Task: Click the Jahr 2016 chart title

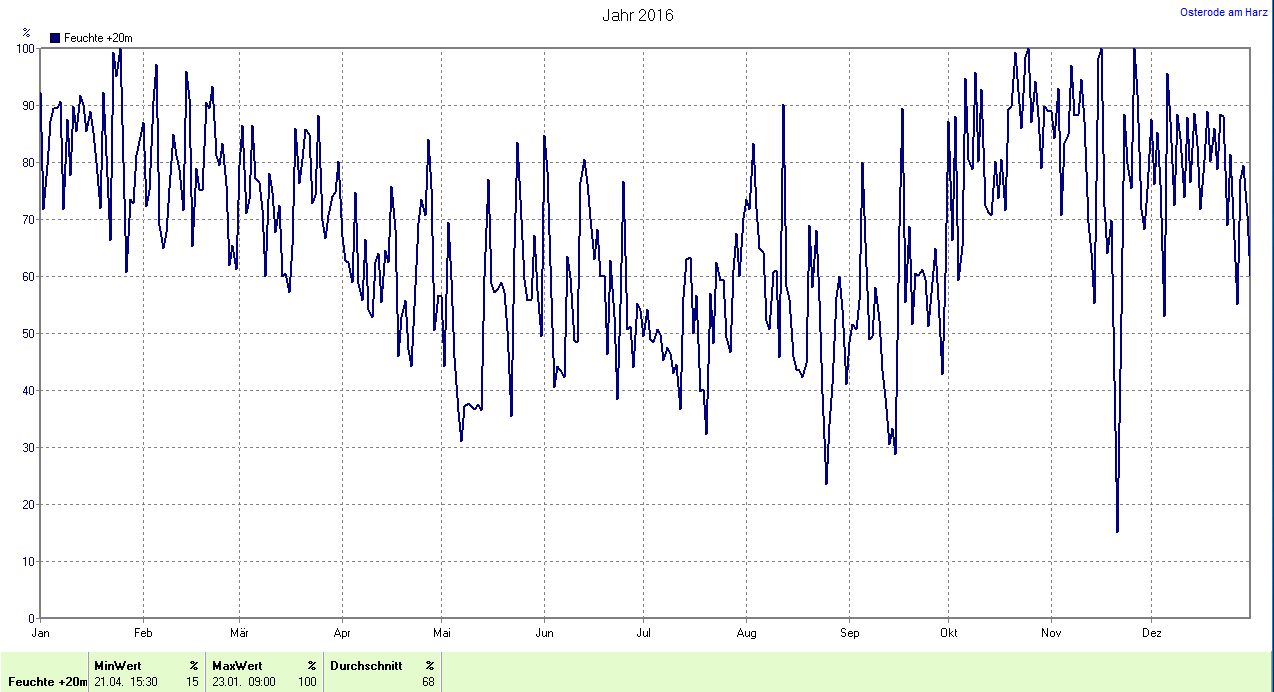Action: [x=637, y=15]
